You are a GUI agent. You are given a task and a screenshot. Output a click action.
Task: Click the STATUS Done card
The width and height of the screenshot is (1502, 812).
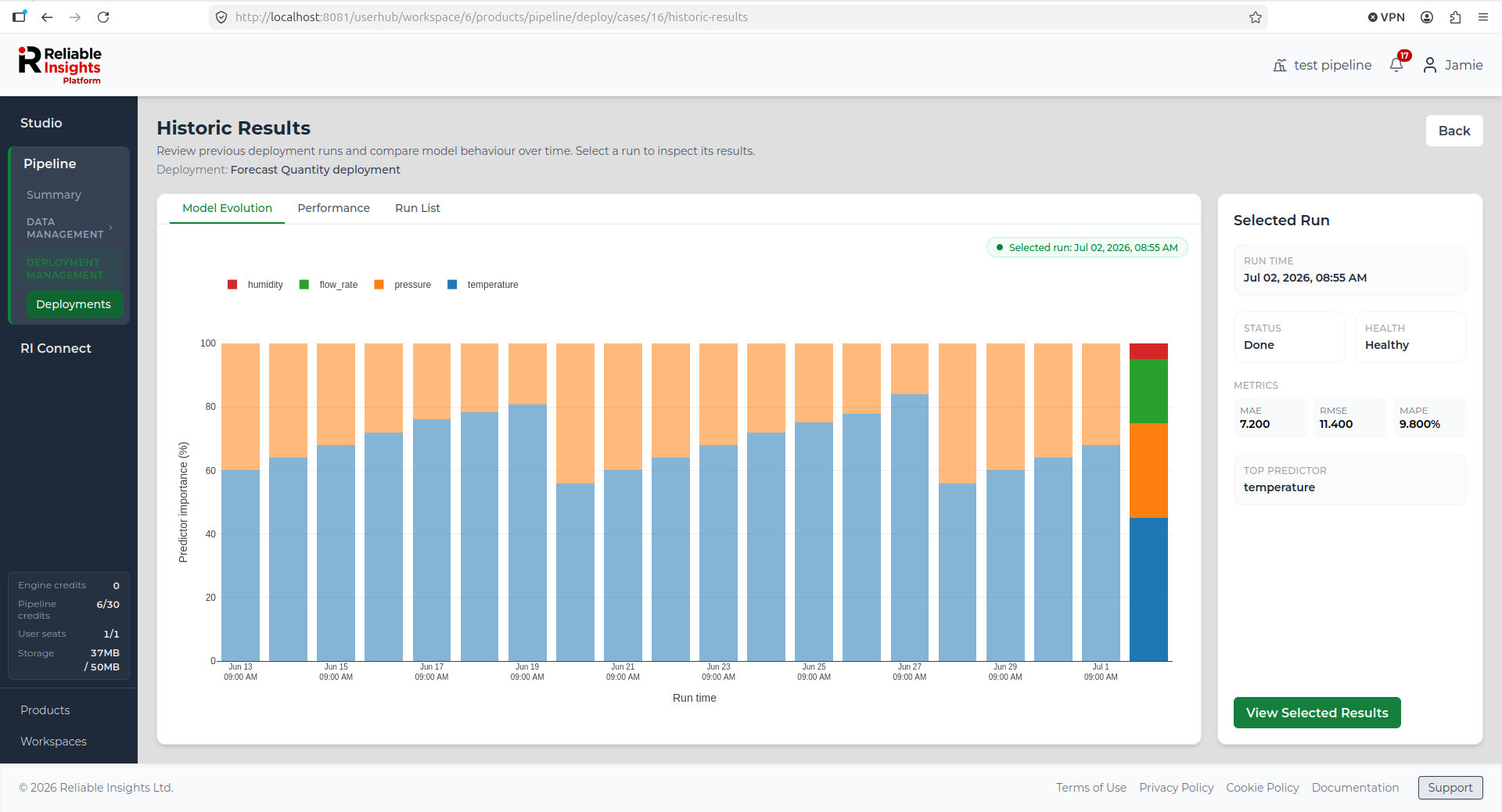coord(1289,337)
